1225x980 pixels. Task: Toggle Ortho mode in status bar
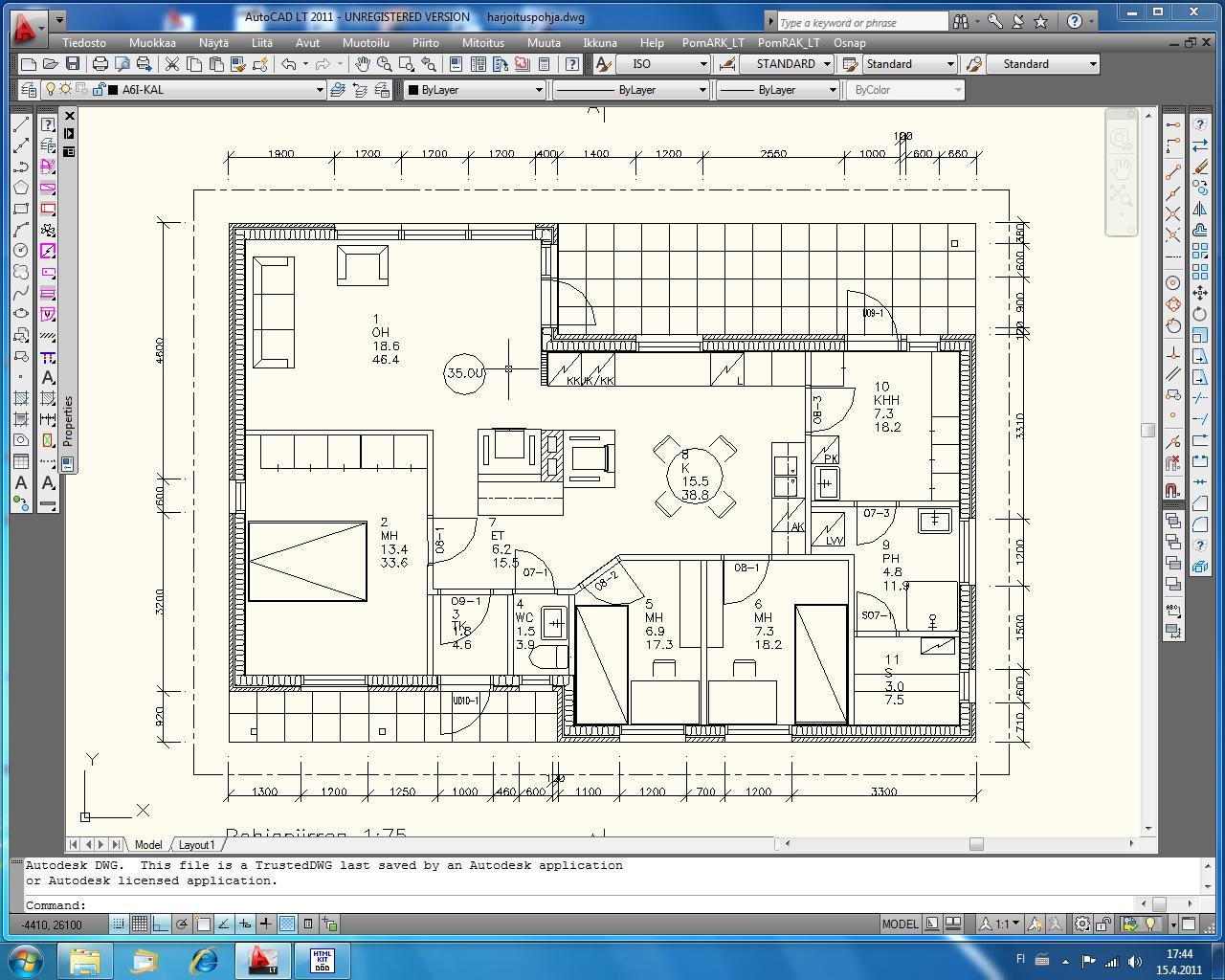point(160,924)
